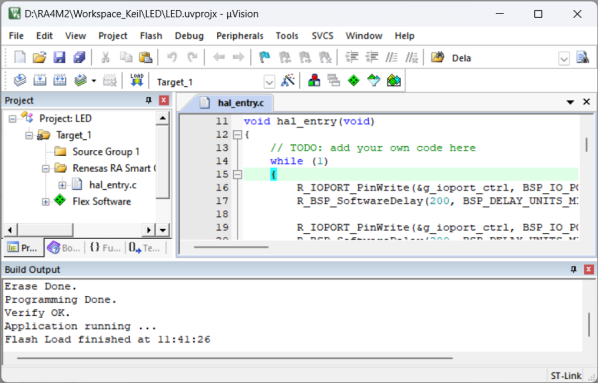
Task: Unindent selected lines with the unindent icon
Action: coord(371,58)
